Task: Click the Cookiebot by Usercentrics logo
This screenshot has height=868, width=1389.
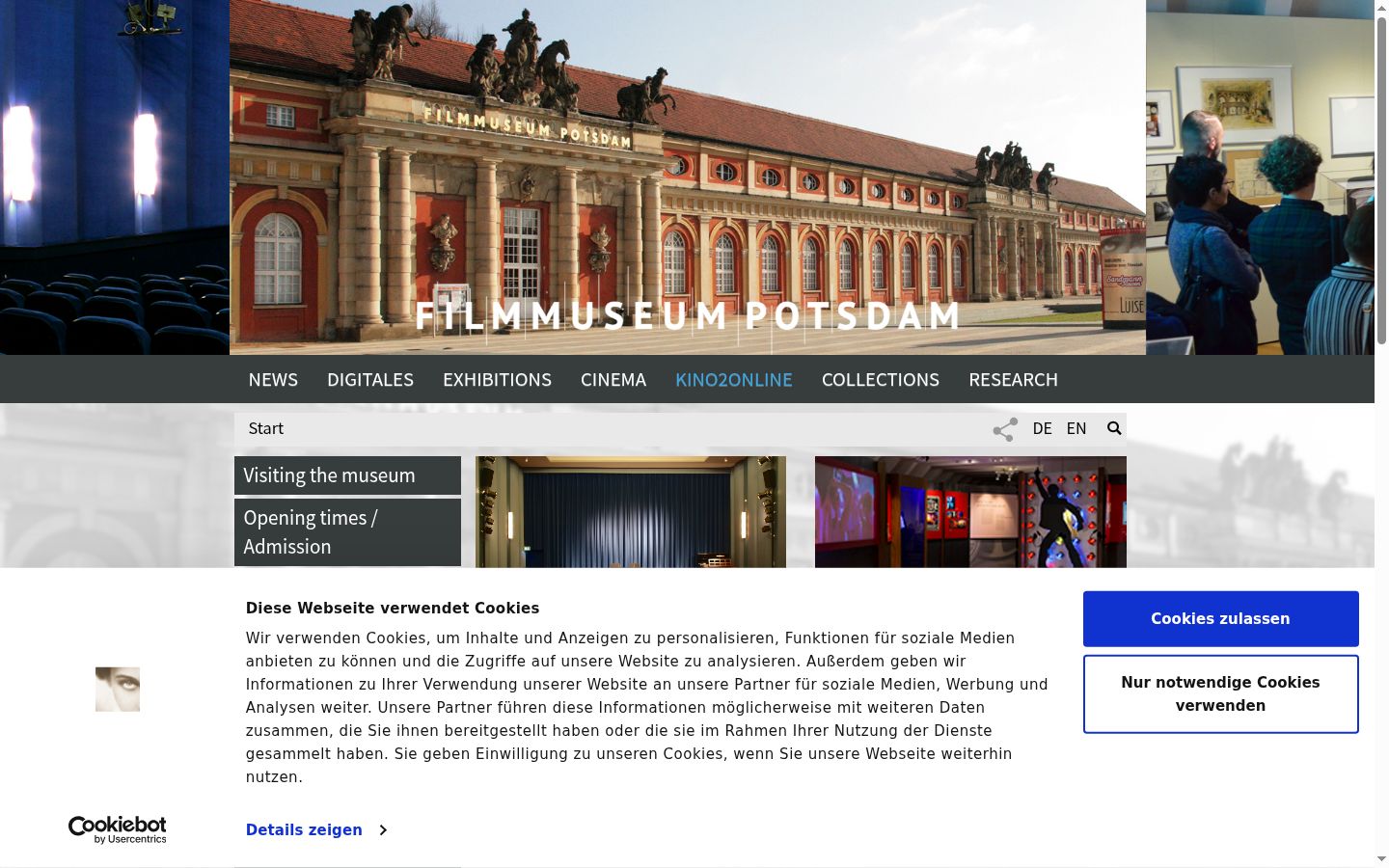Action: [118, 829]
